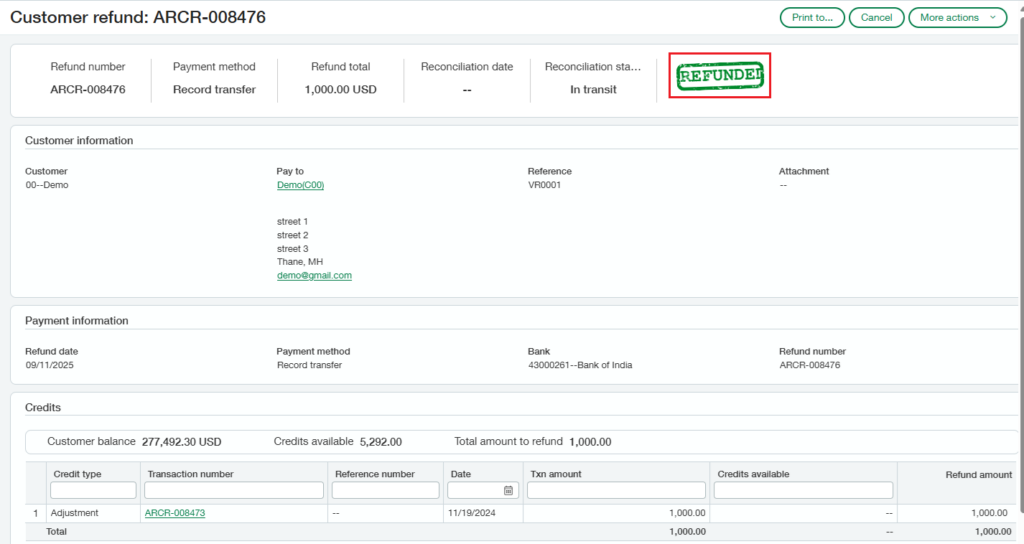Focus the Credit type filter field

click(x=93, y=490)
